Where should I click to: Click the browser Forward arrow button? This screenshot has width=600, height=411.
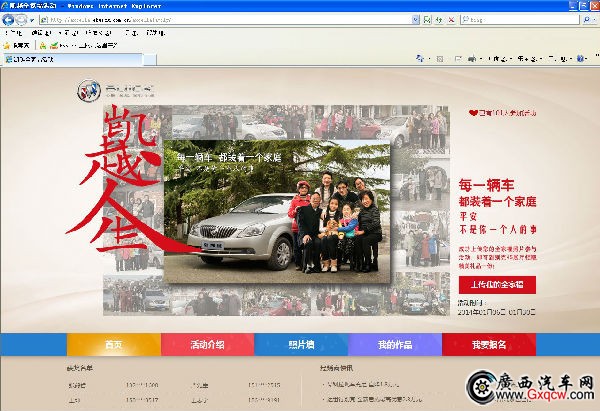point(22,20)
